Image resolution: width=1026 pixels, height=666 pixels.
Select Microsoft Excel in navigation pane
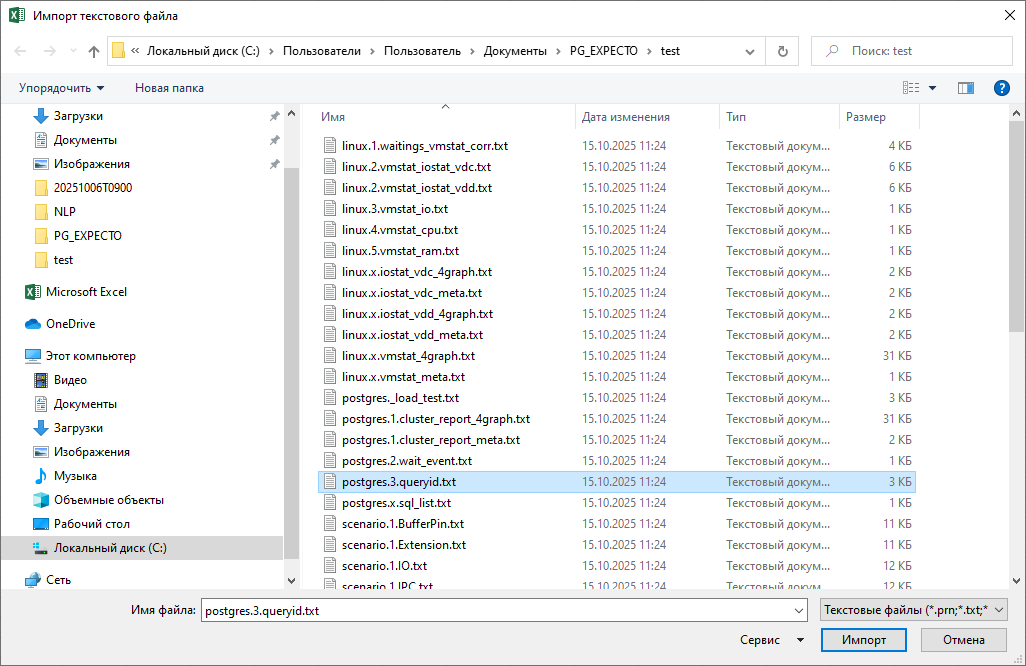pyautogui.click(x=86, y=292)
